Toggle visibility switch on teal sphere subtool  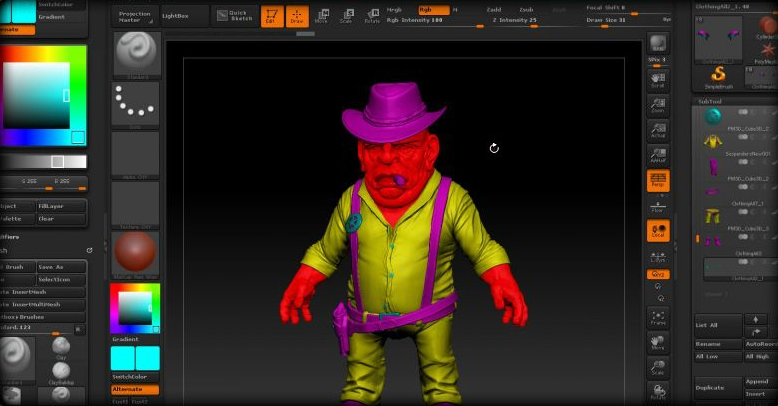click(743, 112)
